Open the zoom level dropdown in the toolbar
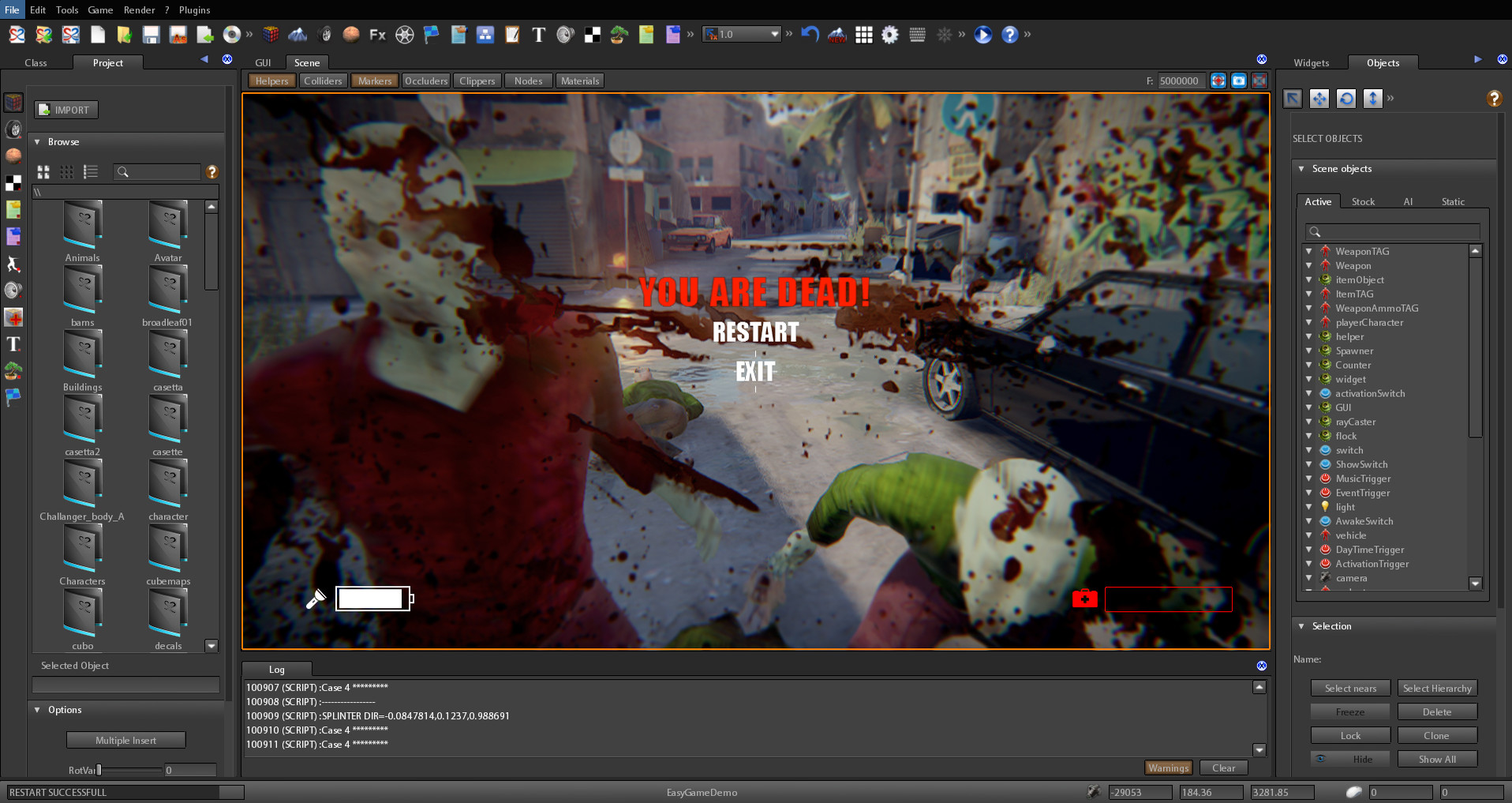 pos(774,34)
